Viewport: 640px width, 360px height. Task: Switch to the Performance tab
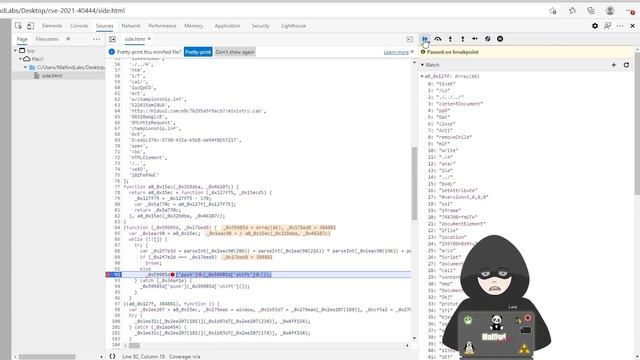[162, 26]
